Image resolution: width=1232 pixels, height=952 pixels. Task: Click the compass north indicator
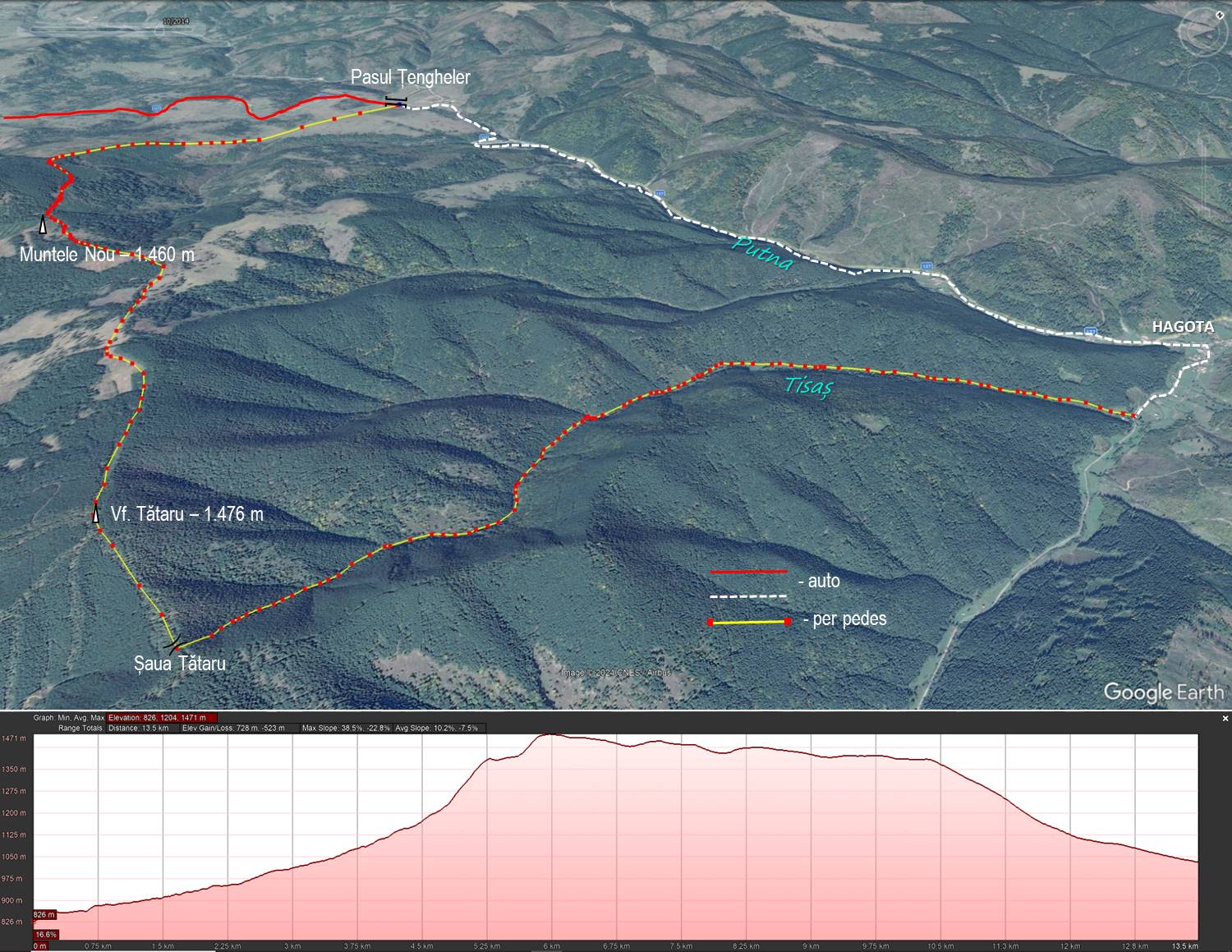pos(1218,15)
